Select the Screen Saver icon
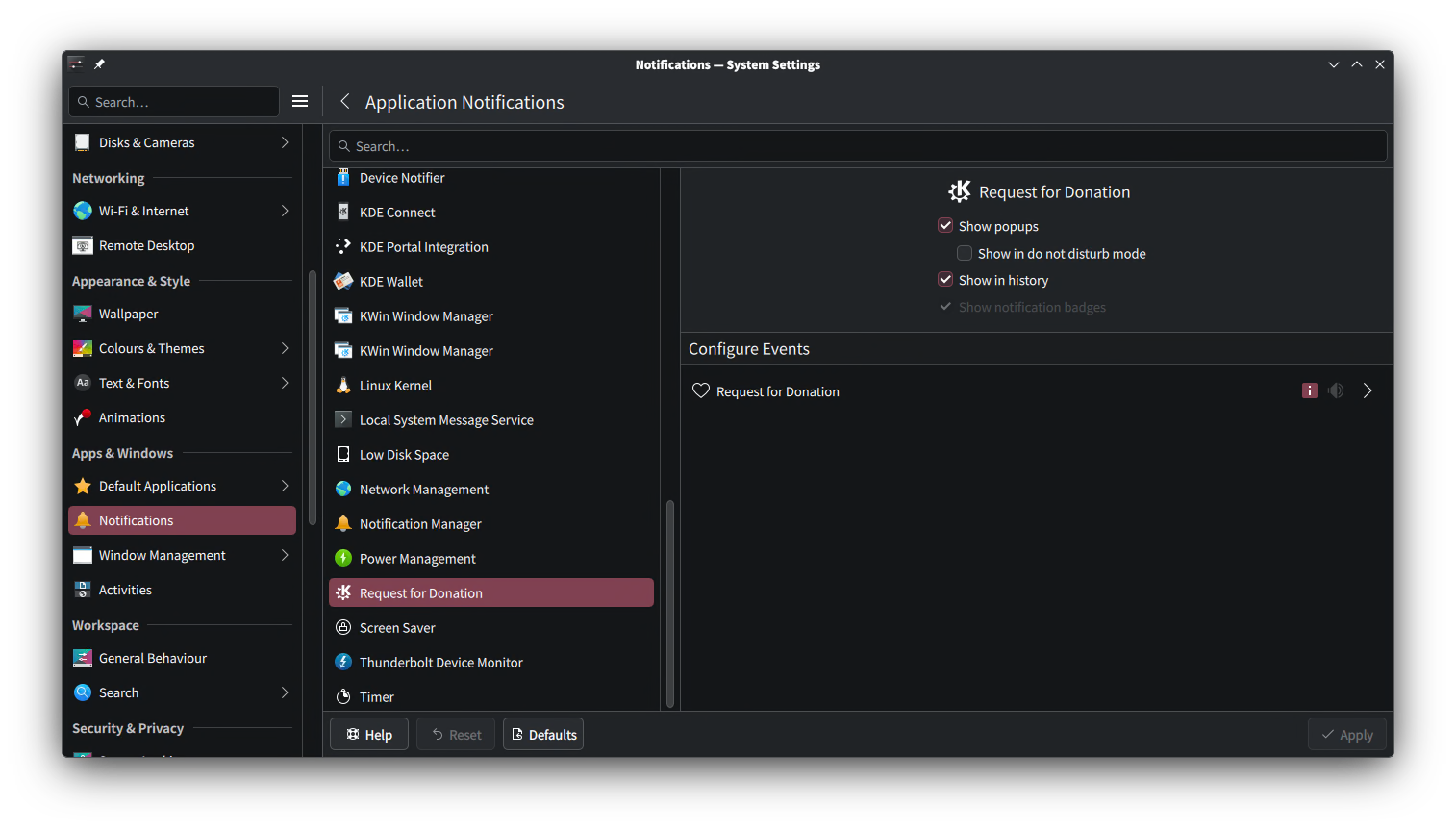Image resolution: width=1456 pixels, height=831 pixels. coord(343,628)
